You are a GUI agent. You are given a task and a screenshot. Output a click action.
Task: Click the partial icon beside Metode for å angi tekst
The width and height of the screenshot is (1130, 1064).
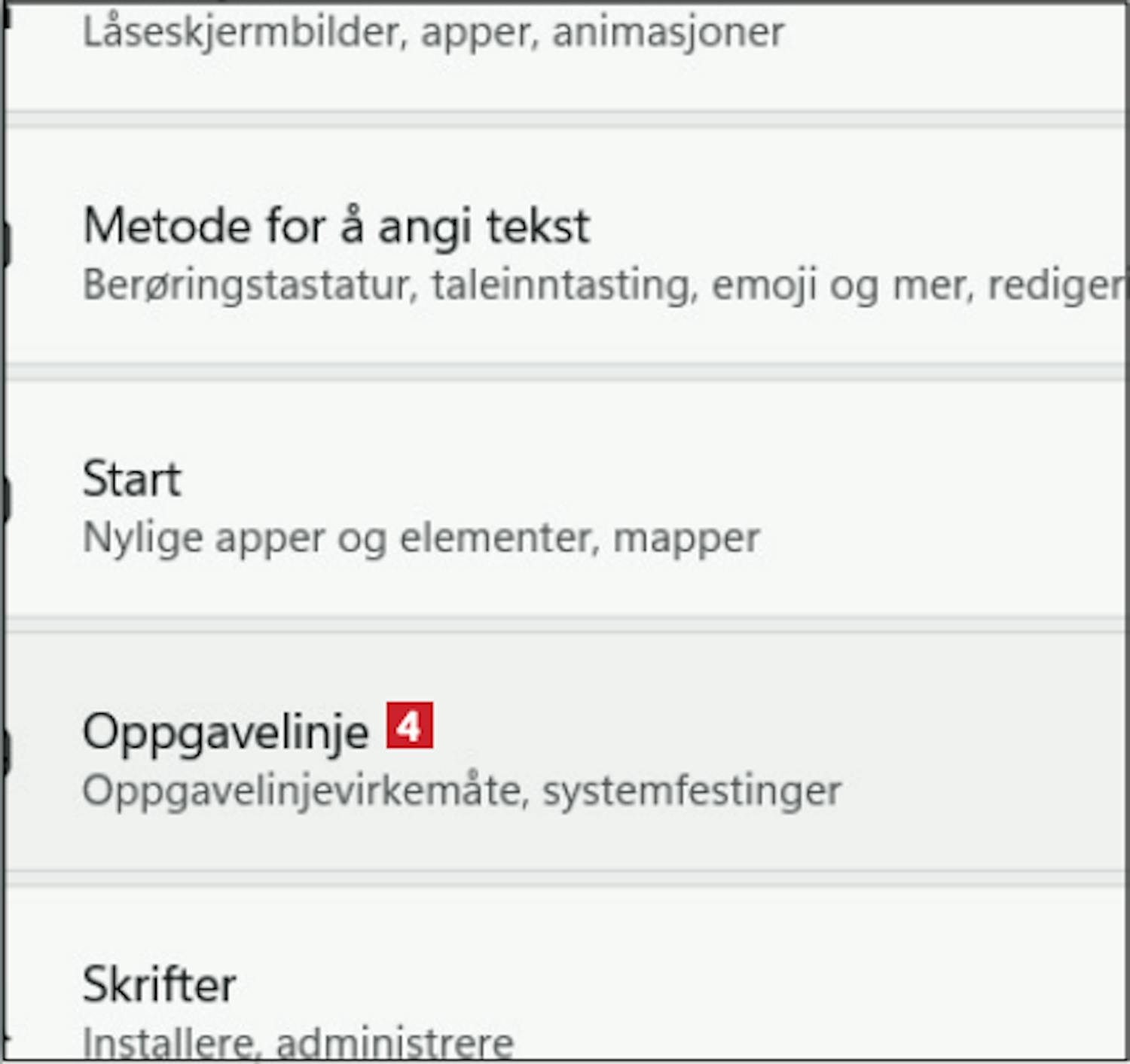click(x=5, y=244)
